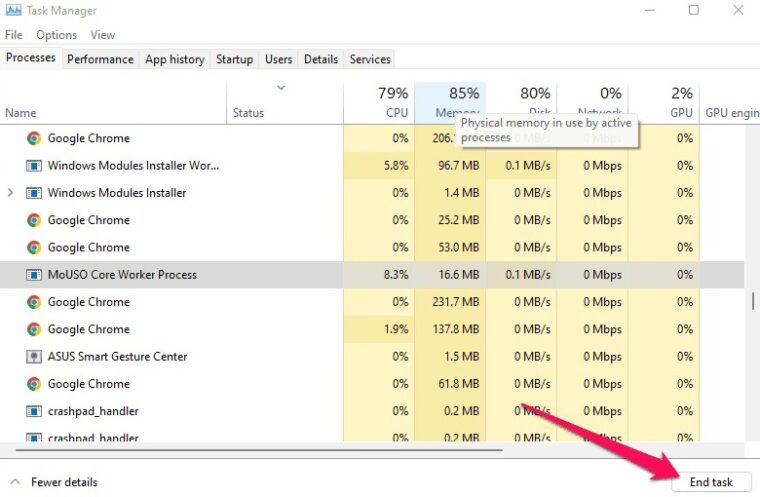Click the 96.7 MB memory cell
Viewport: 760px width, 497px height.
coord(450,166)
